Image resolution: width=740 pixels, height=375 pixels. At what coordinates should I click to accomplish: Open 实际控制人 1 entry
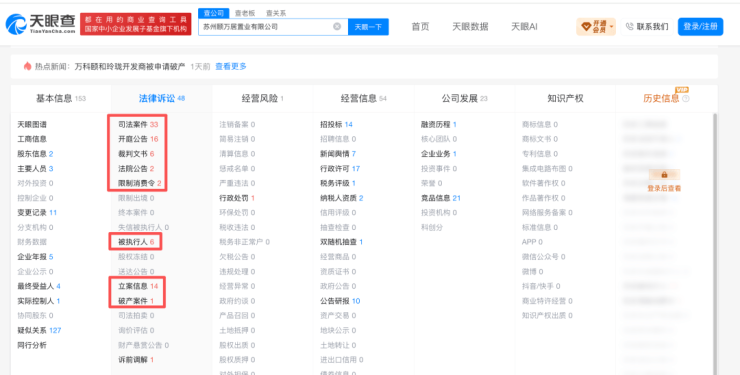tap(39, 301)
